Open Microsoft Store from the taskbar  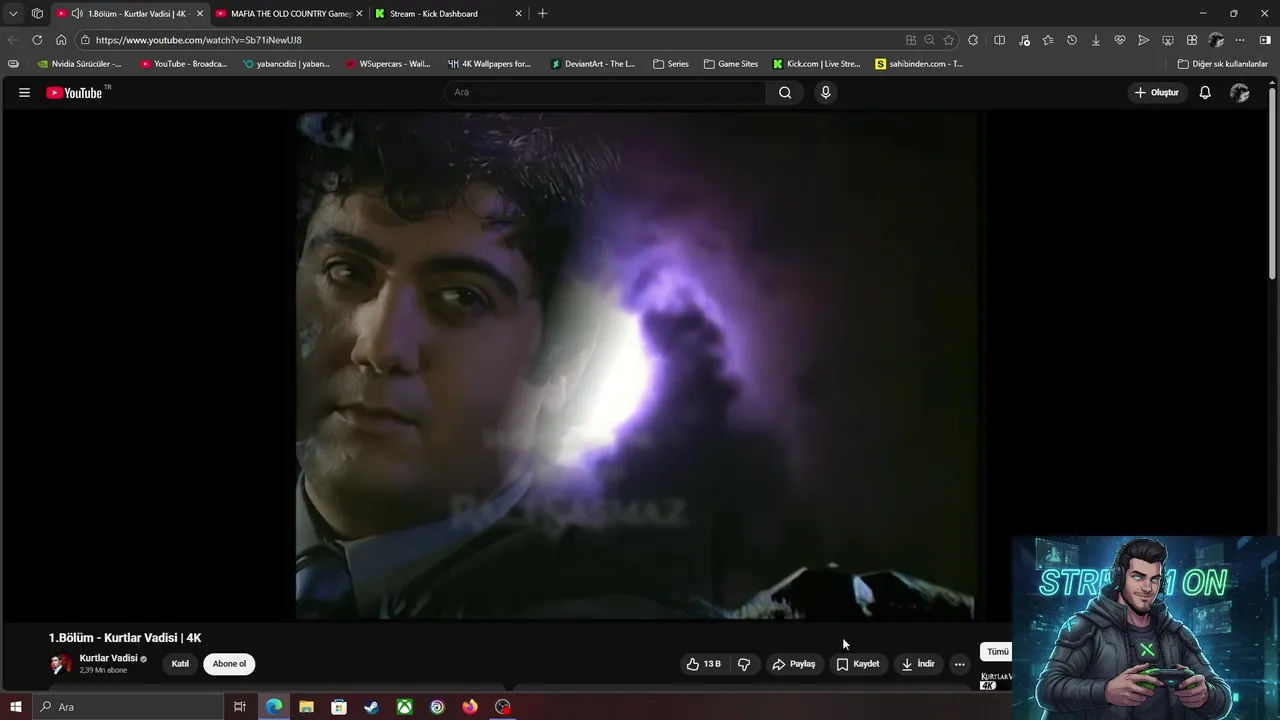pos(339,707)
